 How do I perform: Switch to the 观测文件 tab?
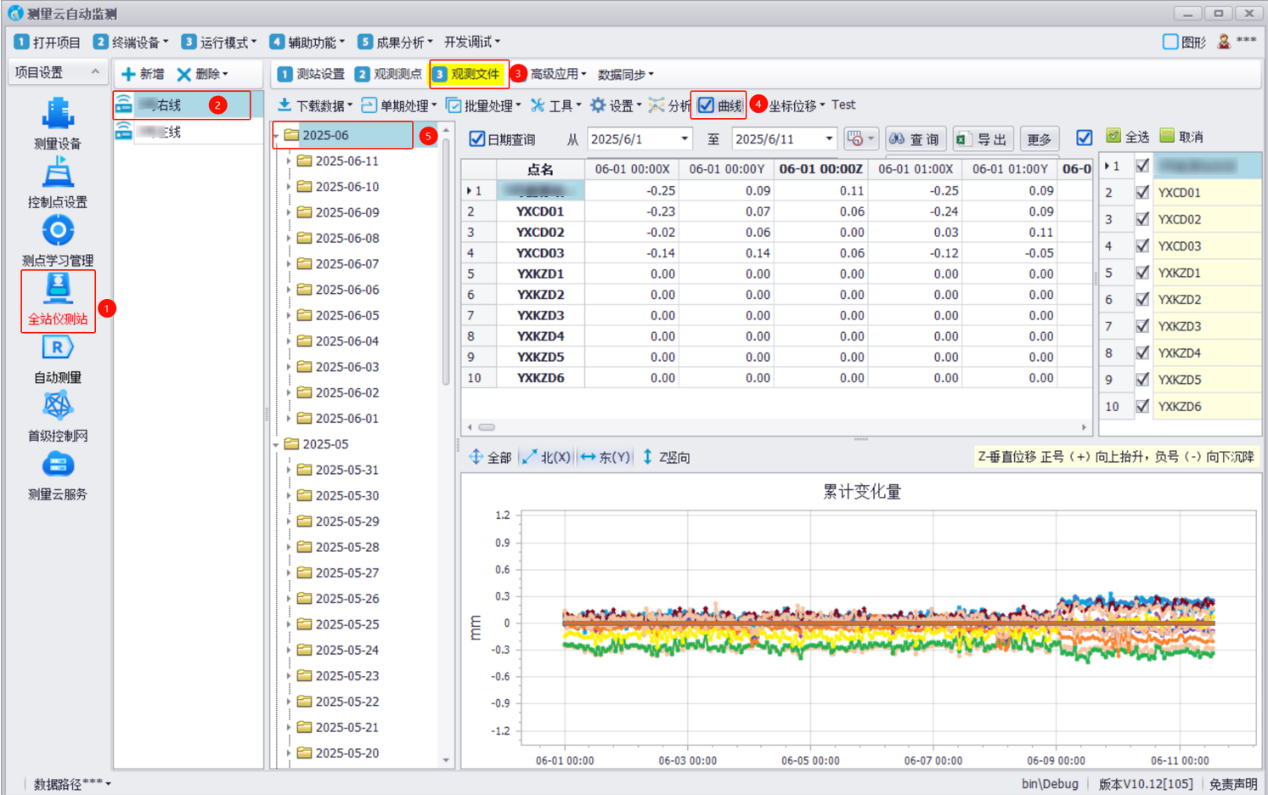click(x=468, y=74)
